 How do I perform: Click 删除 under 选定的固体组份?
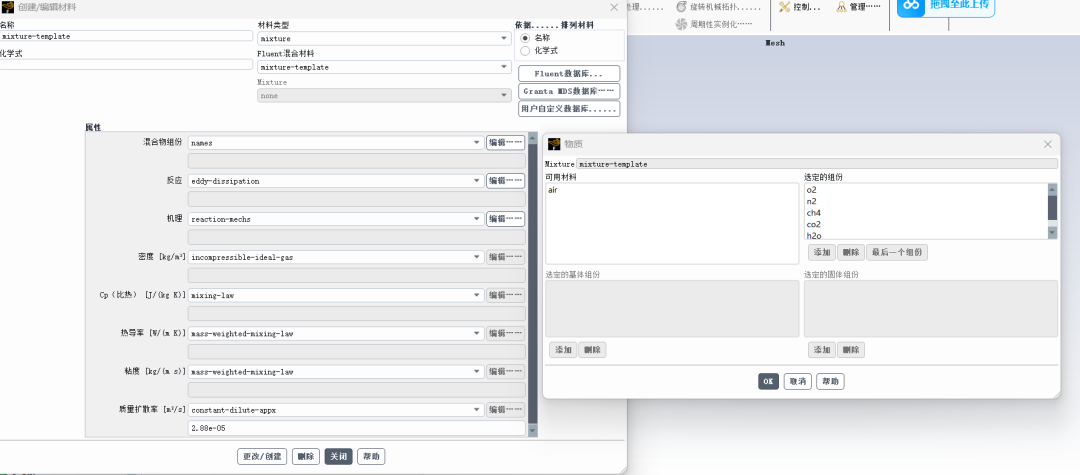(851, 350)
